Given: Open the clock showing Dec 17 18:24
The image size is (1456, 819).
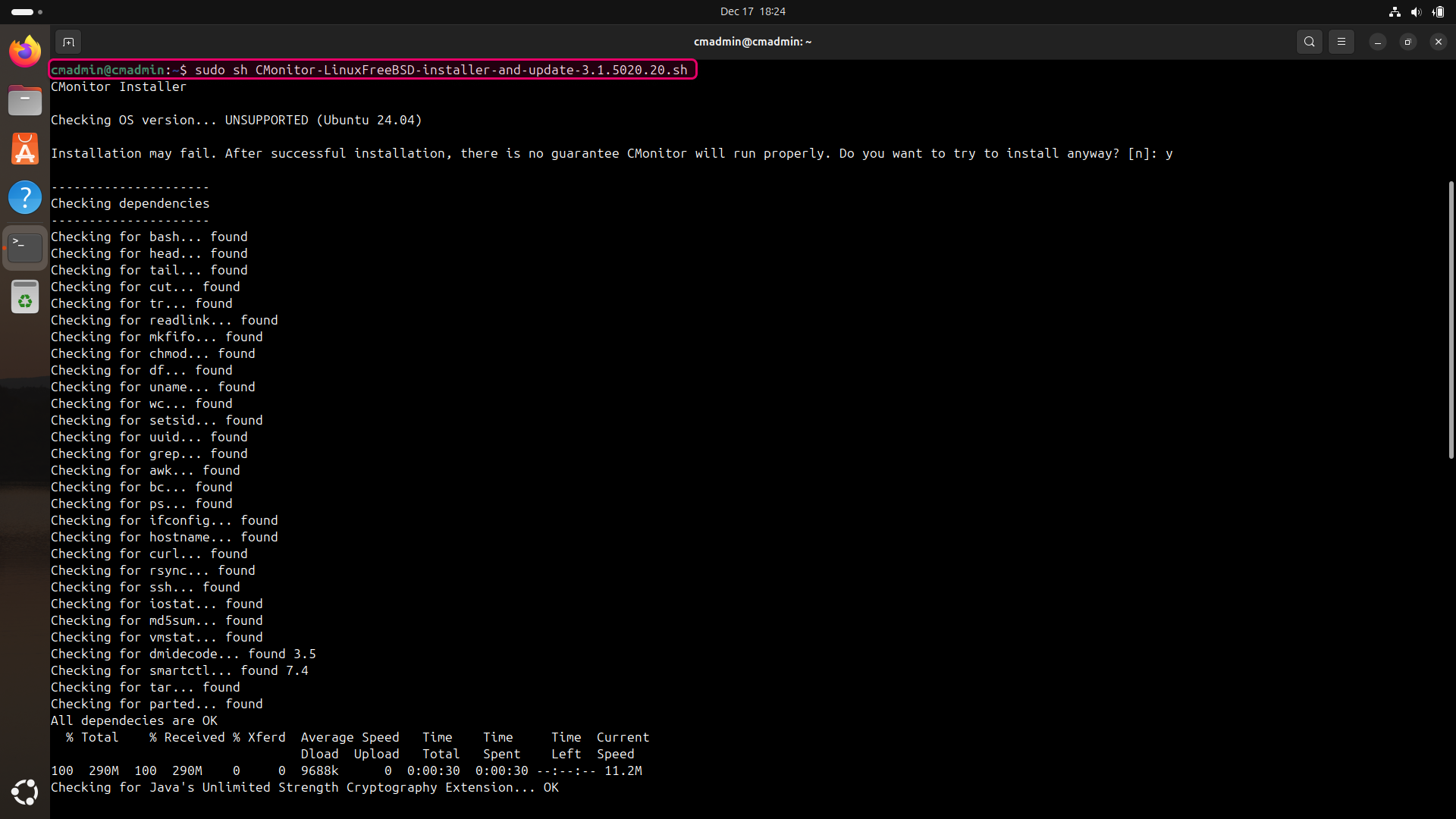Looking at the screenshot, I should (x=753, y=11).
